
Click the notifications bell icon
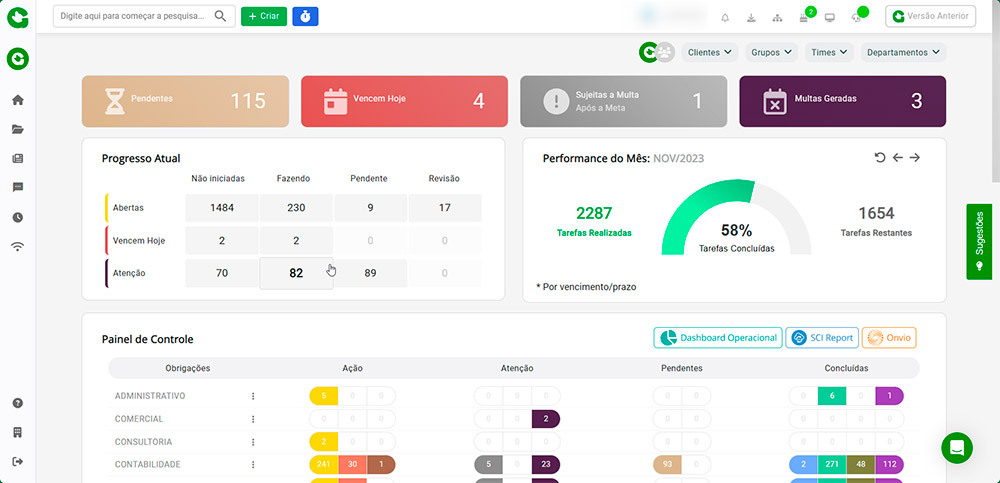pos(725,17)
